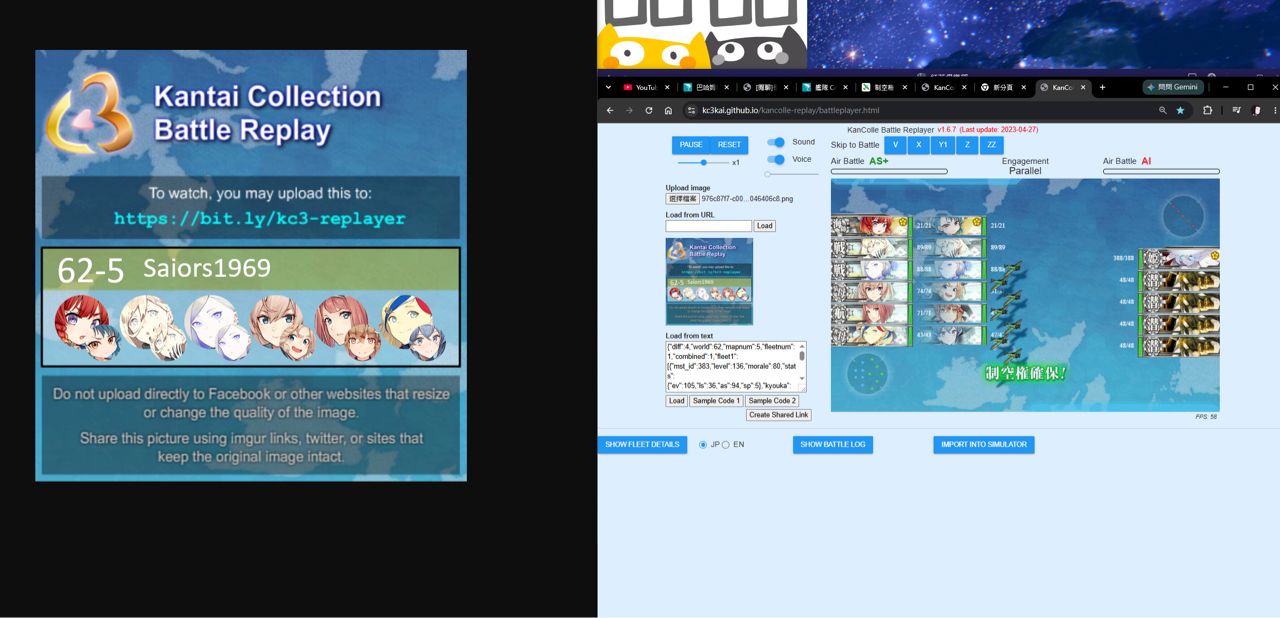Skip to battle node X
This screenshot has width=1280, height=618.
919,145
